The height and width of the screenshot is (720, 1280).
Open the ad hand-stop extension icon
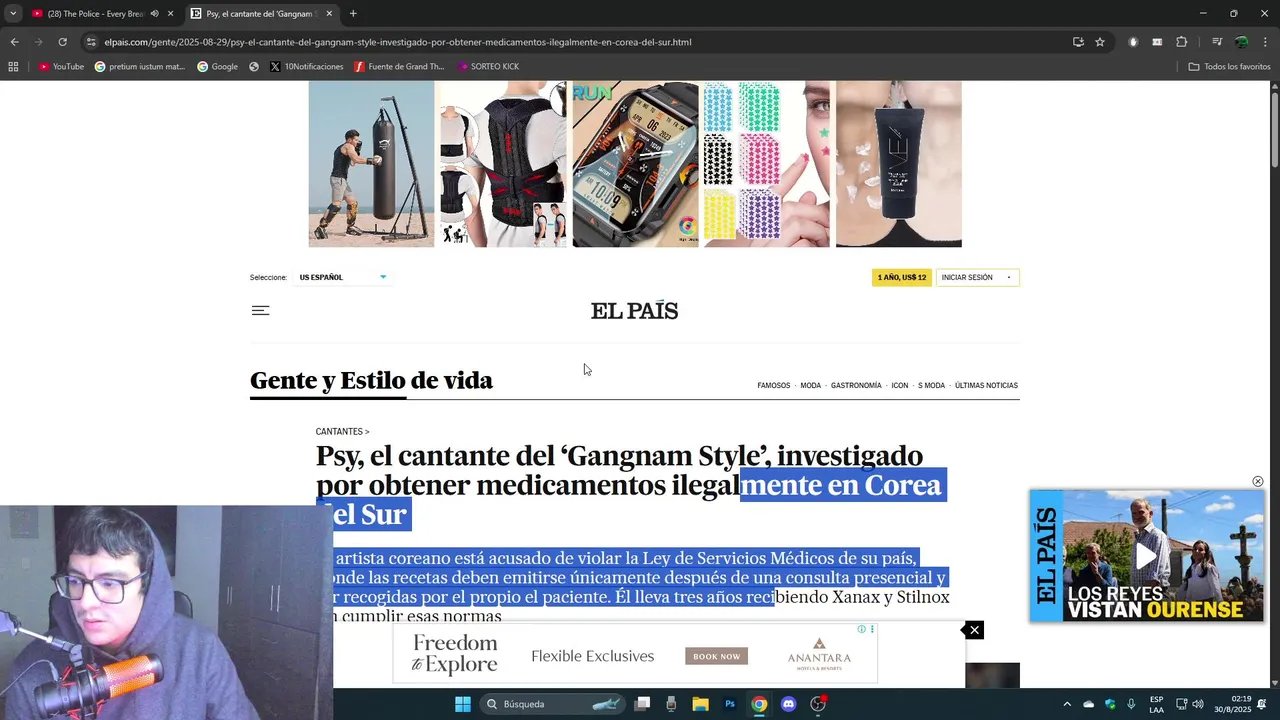[1133, 42]
